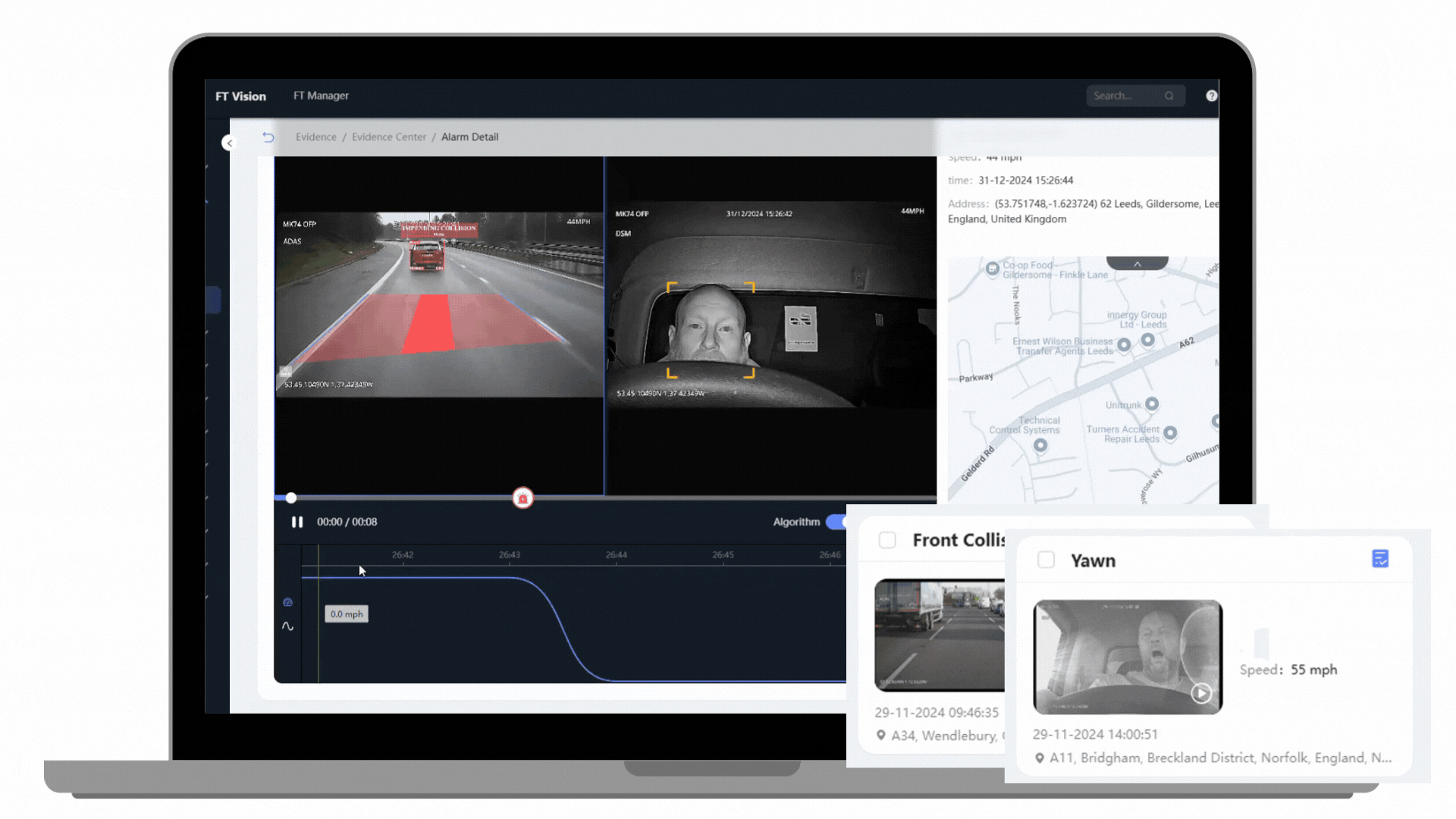Image resolution: width=1456 pixels, height=819 pixels.
Task: Collapse the left sidebar with chevron
Action: [229, 143]
